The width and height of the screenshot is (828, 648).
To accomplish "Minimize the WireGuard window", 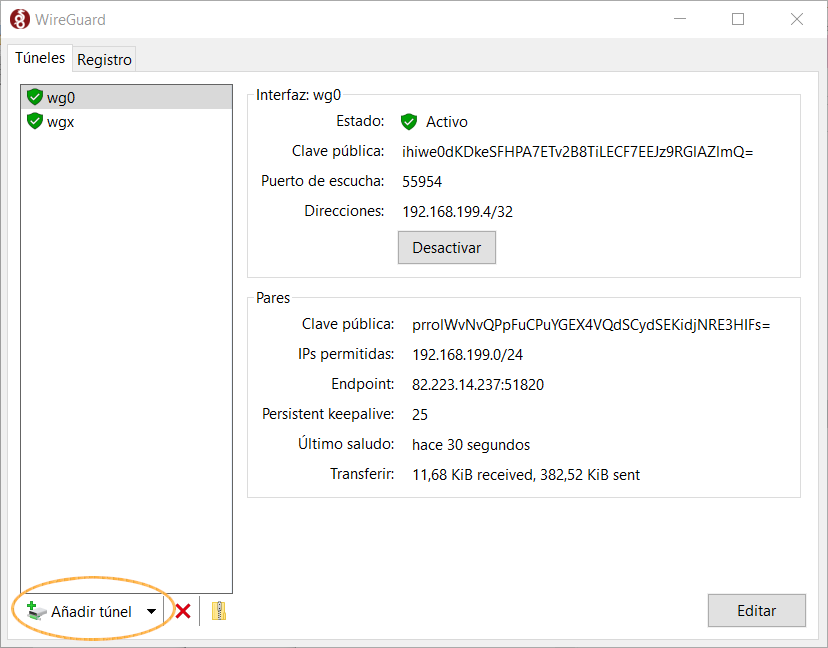I will coord(680,19).
